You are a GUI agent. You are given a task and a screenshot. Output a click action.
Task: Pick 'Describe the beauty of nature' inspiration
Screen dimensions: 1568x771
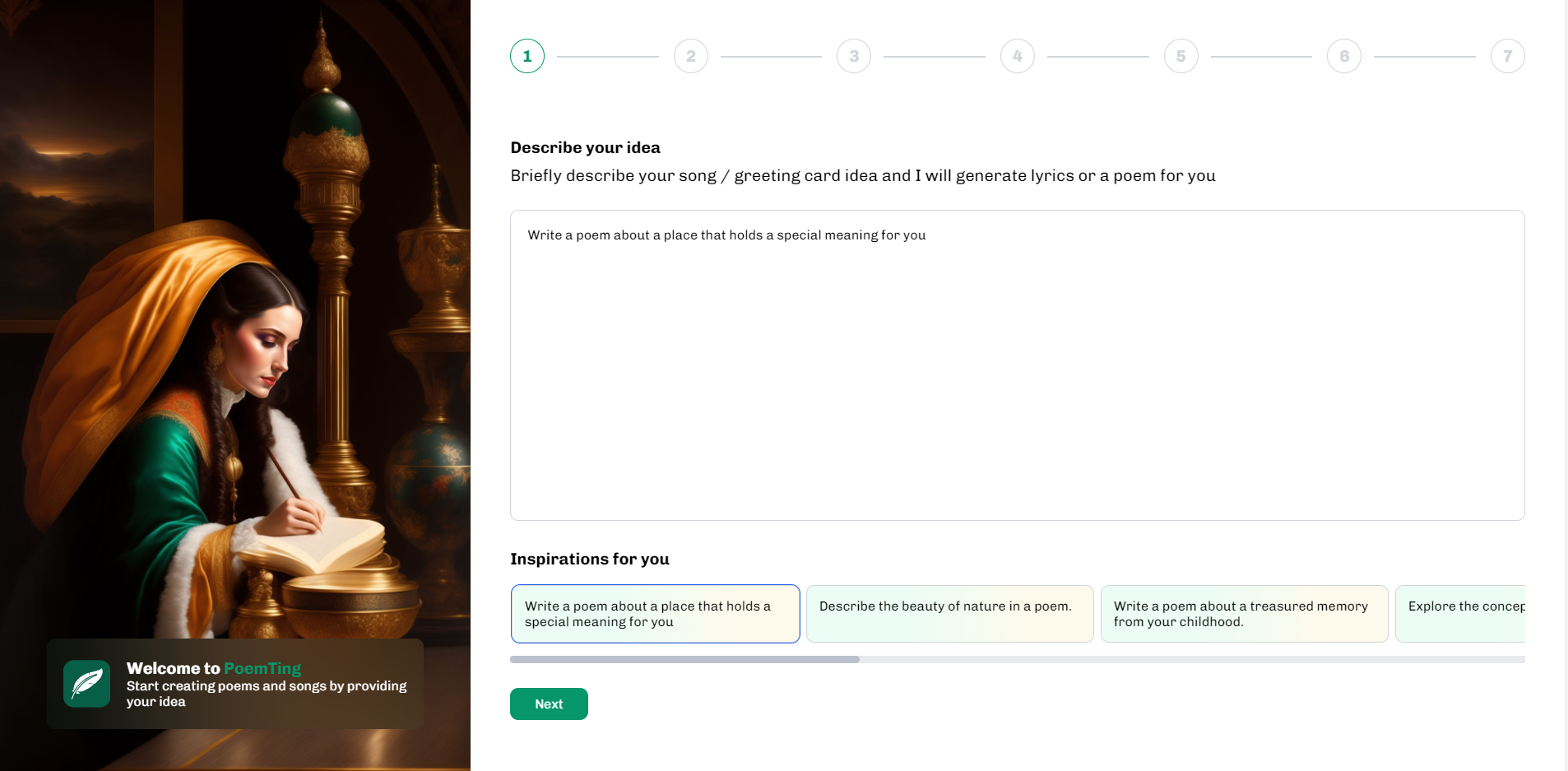tap(949, 614)
